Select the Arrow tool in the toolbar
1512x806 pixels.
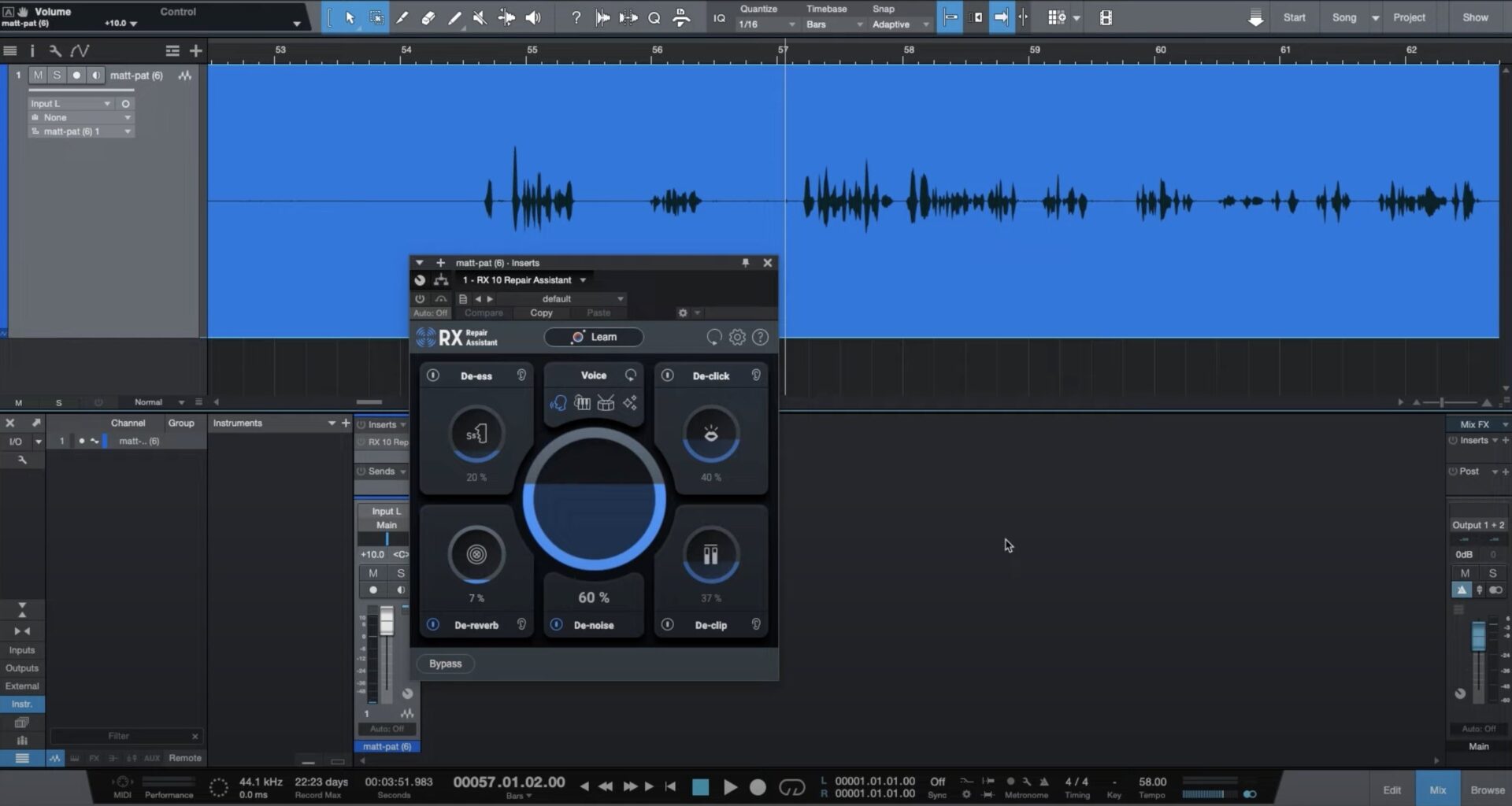tap(349, 17)
